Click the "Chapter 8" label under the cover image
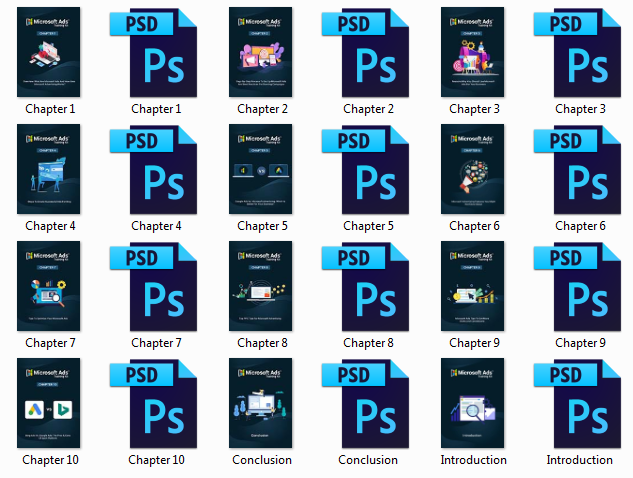633x478 pixels. [262, 343]
